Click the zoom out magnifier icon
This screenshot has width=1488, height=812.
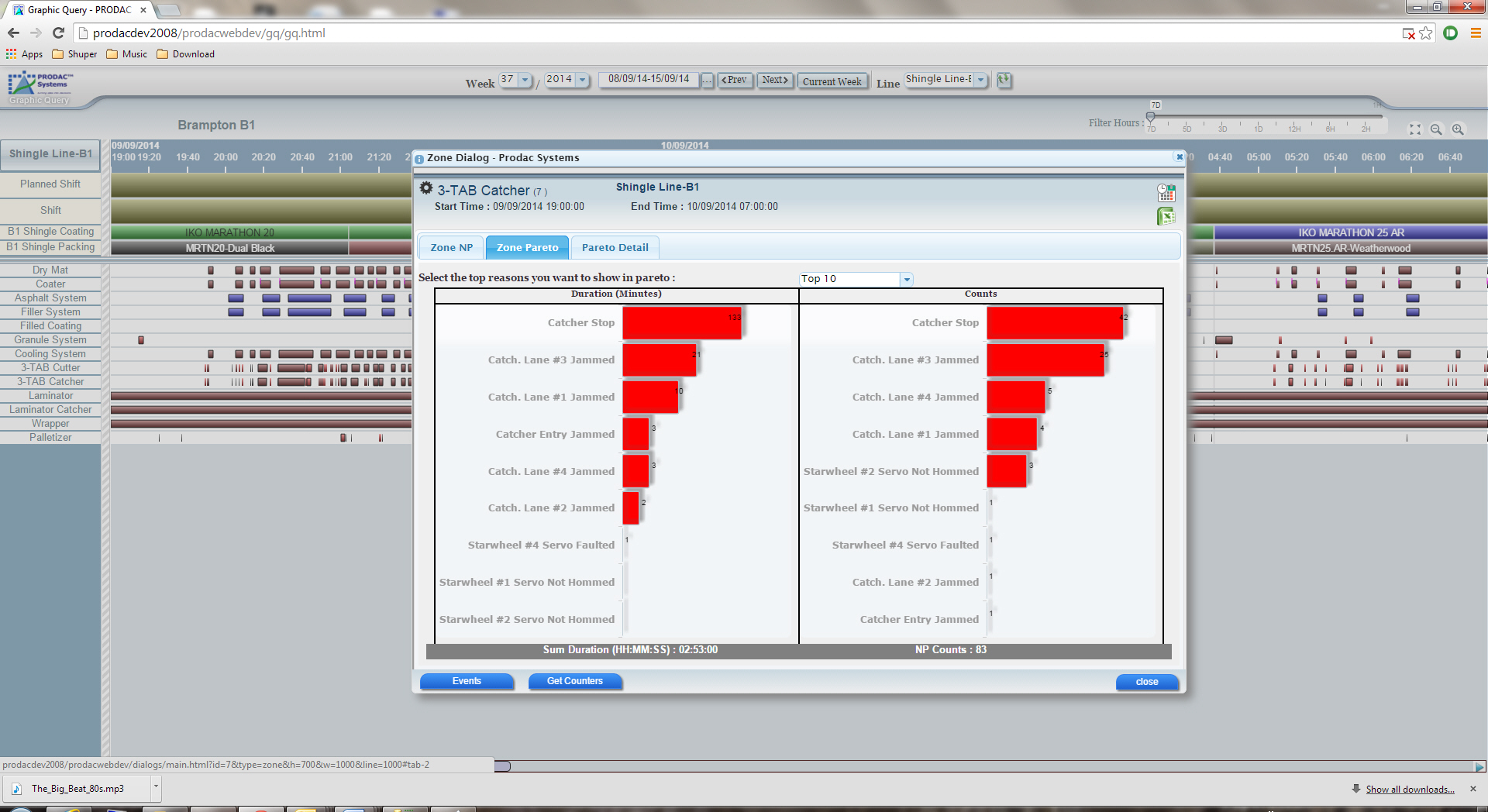[1436, 129]
